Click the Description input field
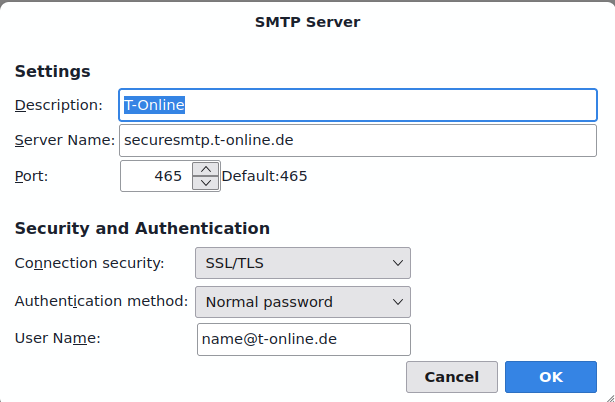The image size is (615, 402). [x=358, y=105]
